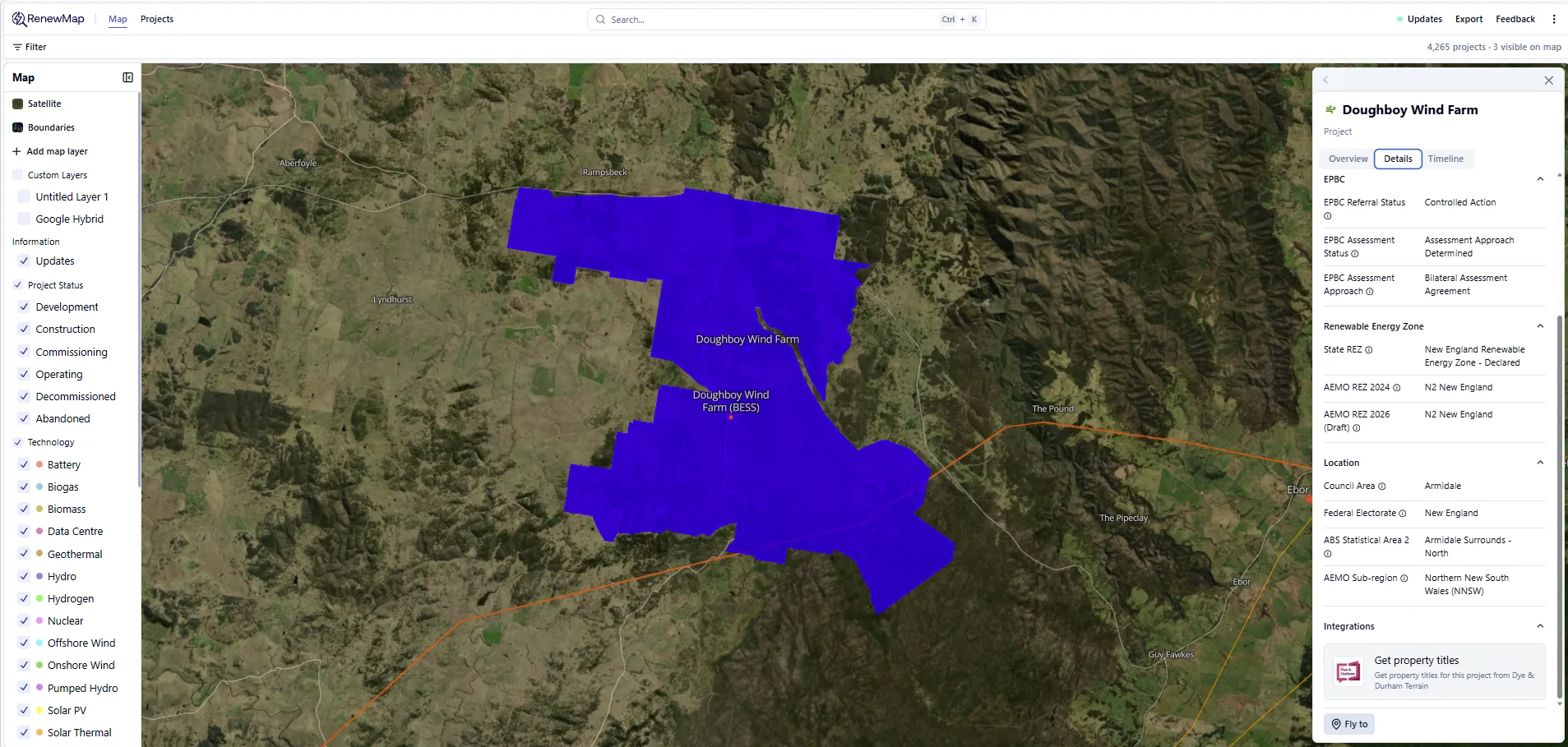Switch to the Timeline tab
This screenshot has height=747, width=1568.
[x=1445, y=159]
